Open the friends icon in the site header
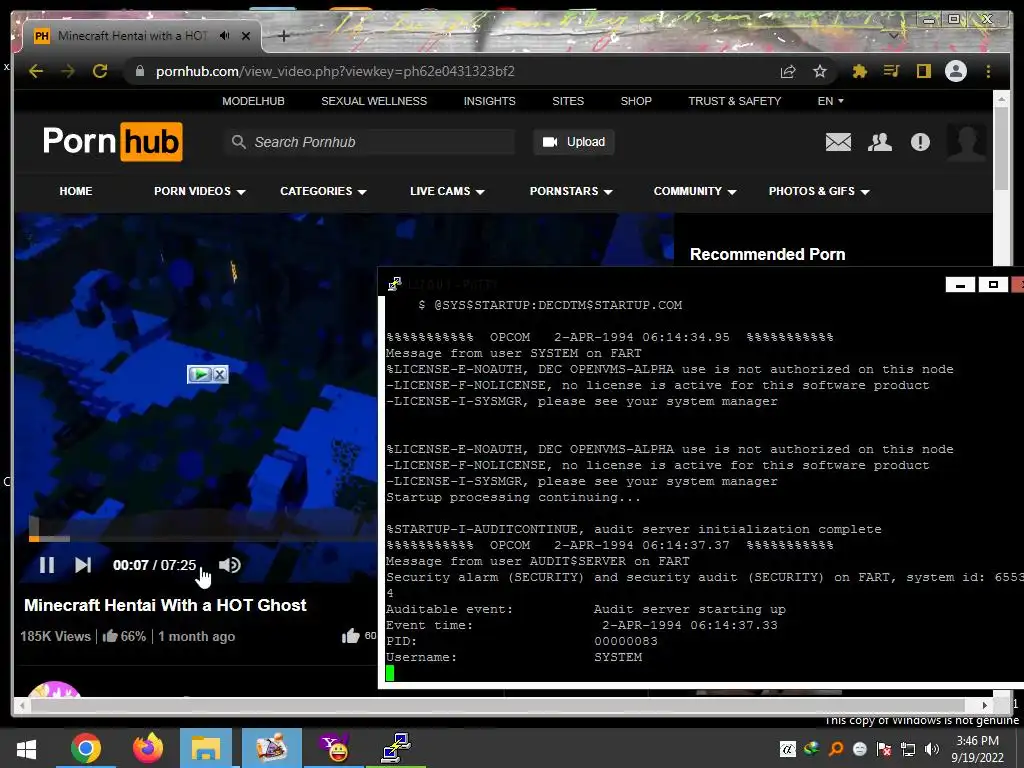Screen dimensions: 1024x768 click(x=880, y=142)
